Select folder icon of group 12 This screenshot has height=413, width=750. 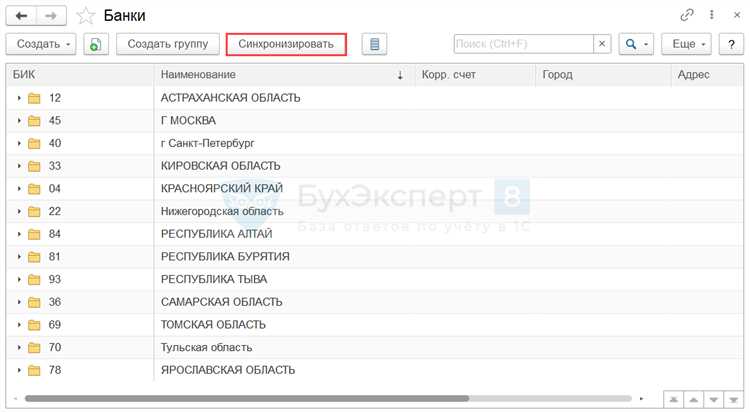[34, 98]
